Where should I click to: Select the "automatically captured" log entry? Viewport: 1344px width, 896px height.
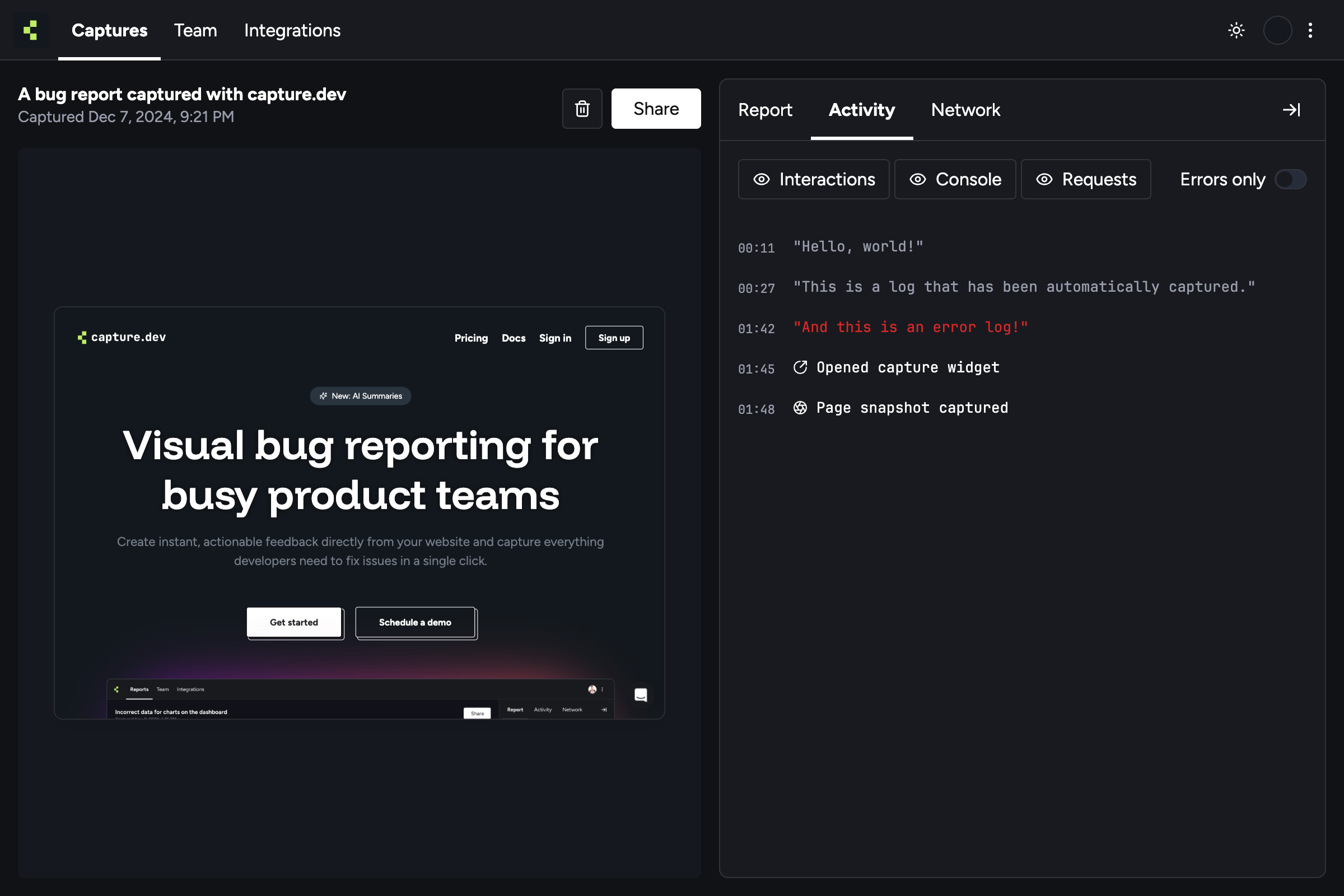(1024, 287)
